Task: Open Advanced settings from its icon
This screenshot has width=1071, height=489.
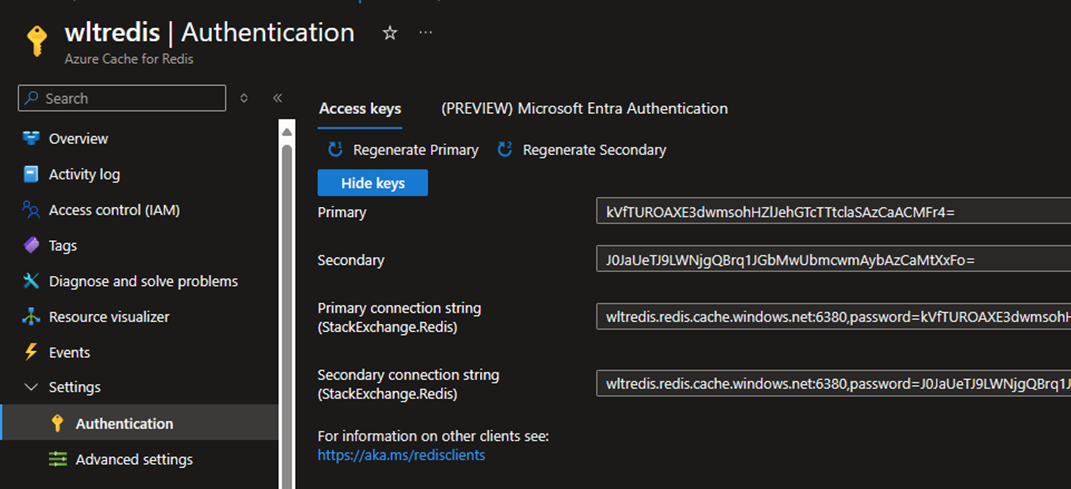Action: pos(58,459)
